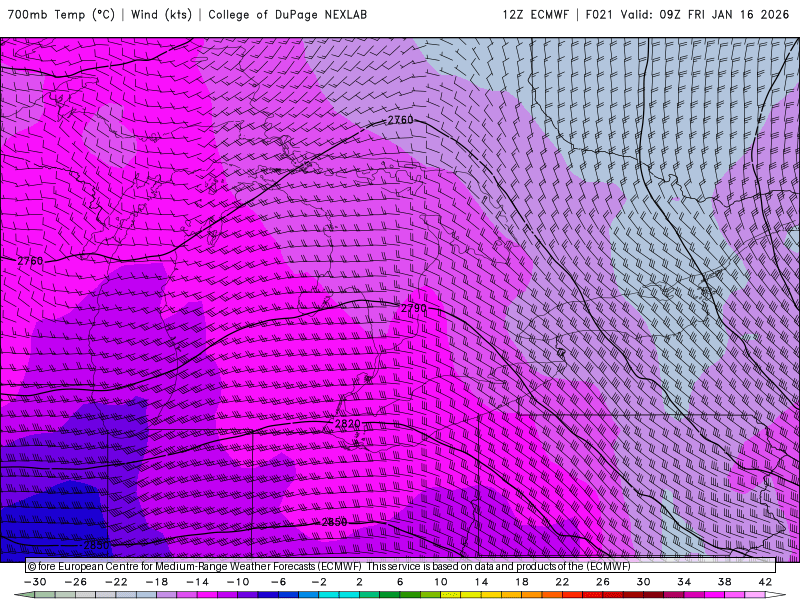800x600 pixels.
Task: Click the "700mb Temp (°C)" title text
Action: click(61, 15)
